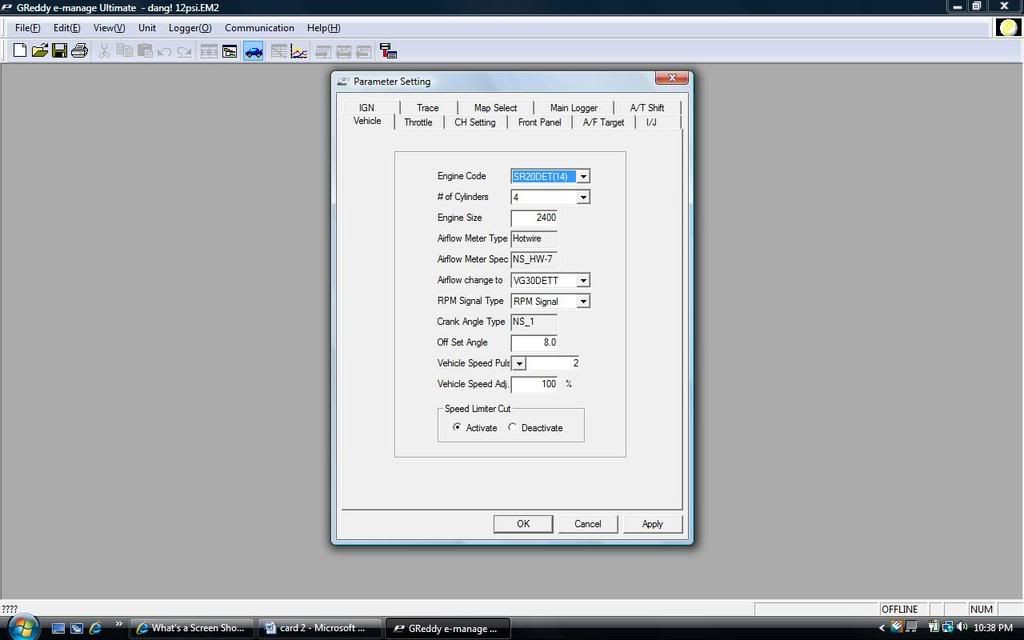Print using the printer toolbar icon
Screen dimensions: 1024x640
point(79,51)
